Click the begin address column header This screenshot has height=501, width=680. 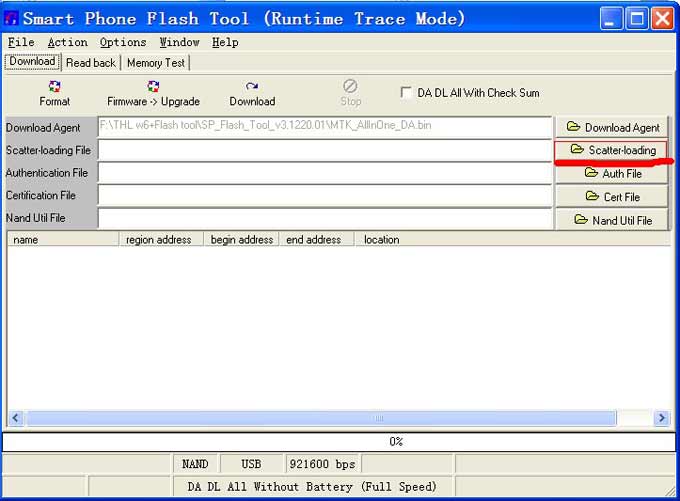coord(241,239)
